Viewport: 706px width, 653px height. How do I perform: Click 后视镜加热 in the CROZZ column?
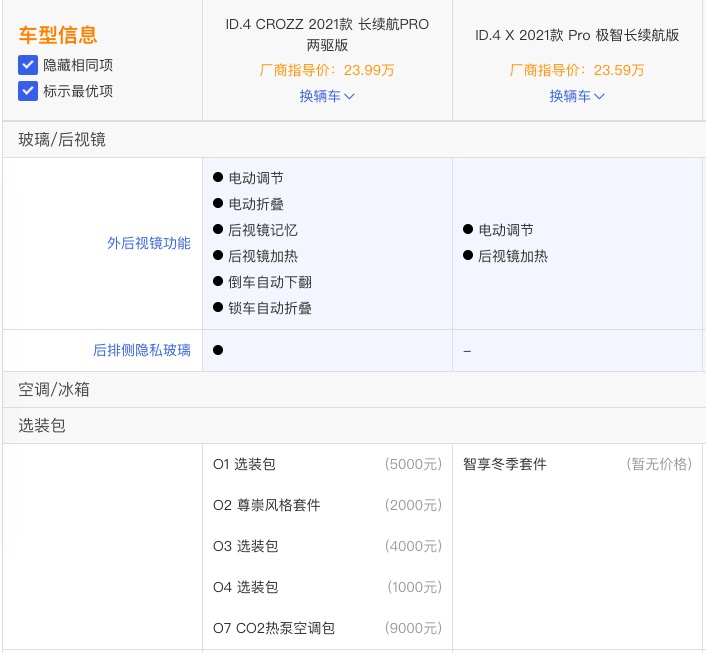click(x=263, y=256)
